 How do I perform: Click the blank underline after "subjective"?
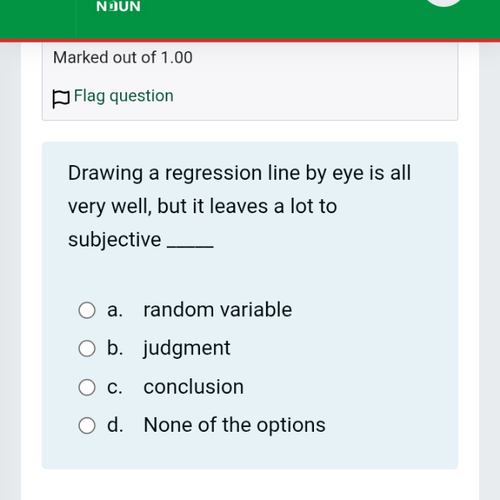click(190, 247)
